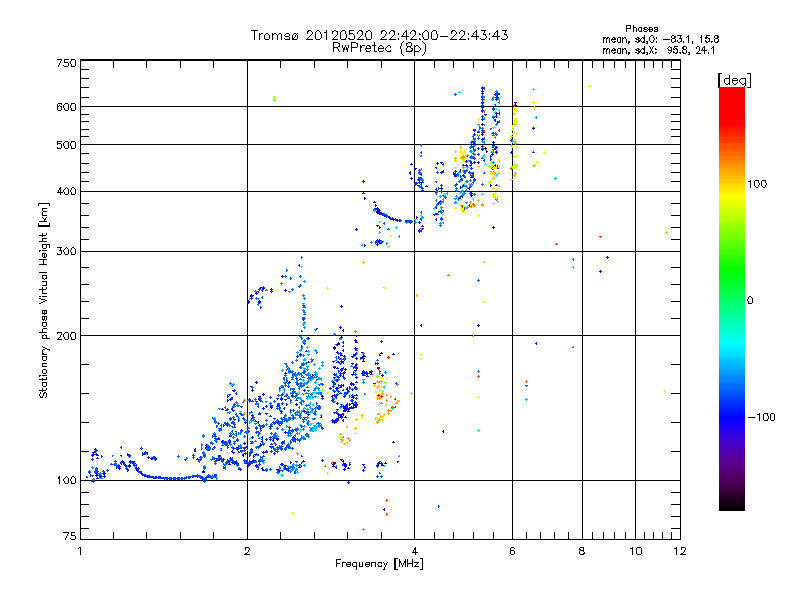800x600 pixels.
Task: Click the y-axis label "Stationary phase Virtual Height [km]"
Action: pos(43,300)
